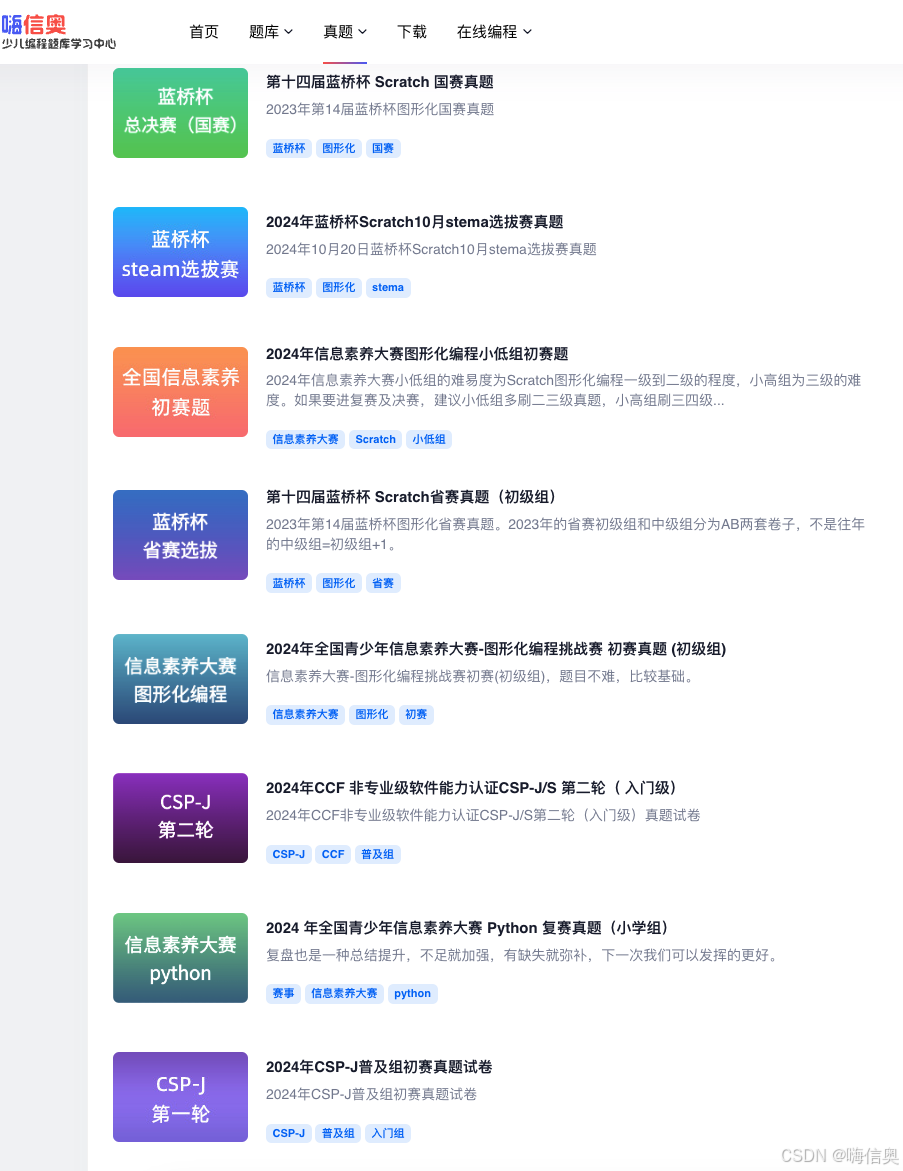903x1171 pixels.
Task: Expand the 在线编程 dropdown menu
Action: 494,31
